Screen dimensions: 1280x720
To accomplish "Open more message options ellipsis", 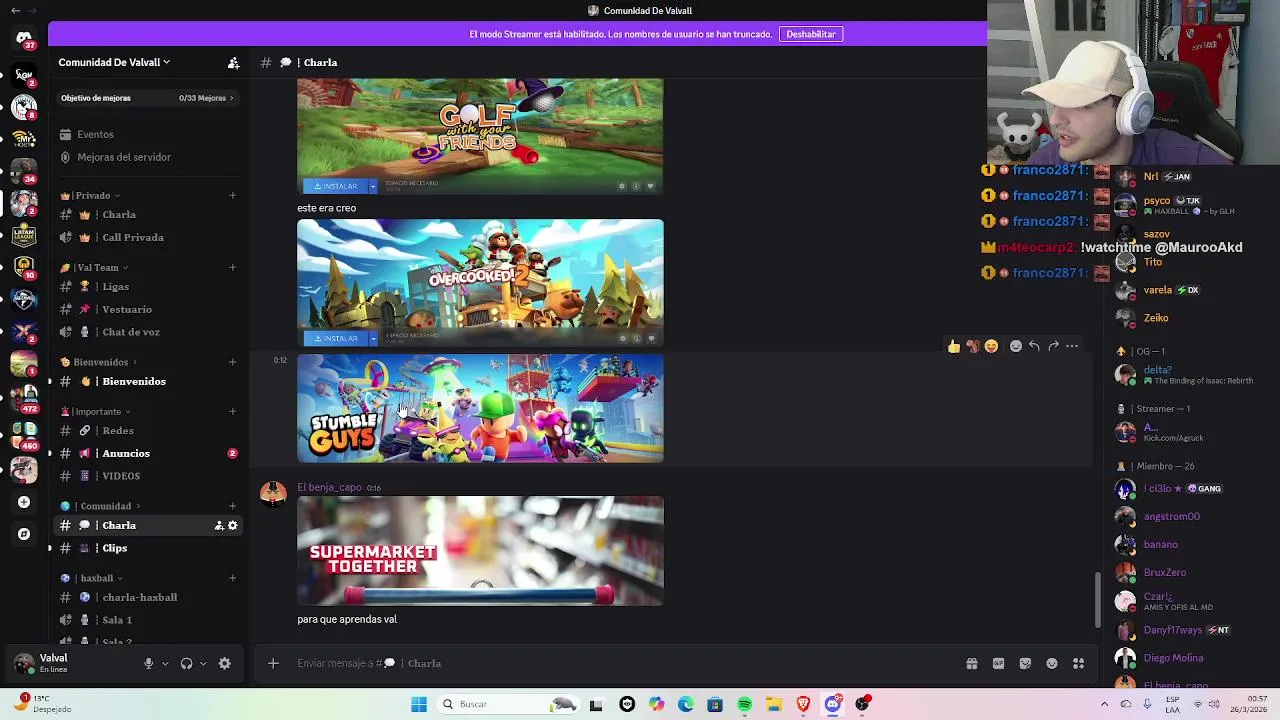I will coord(1072,346).
